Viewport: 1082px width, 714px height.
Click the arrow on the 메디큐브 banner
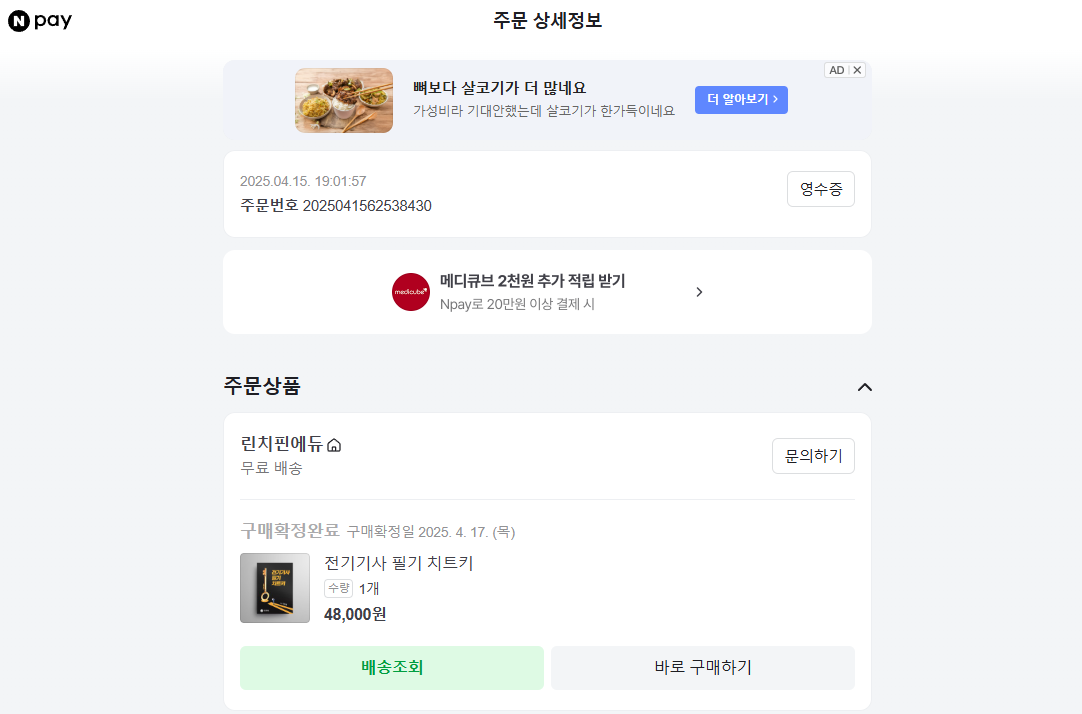coord(699,292)
